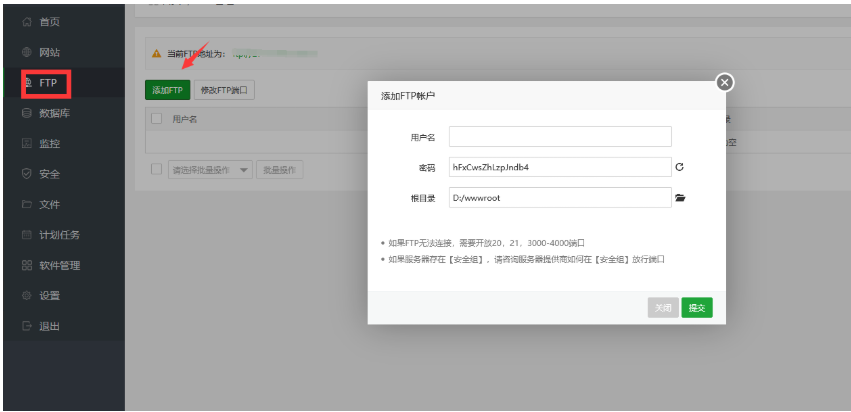Click the globe icon beside 网站
The image size is (851, 412).
pos(27,52)
